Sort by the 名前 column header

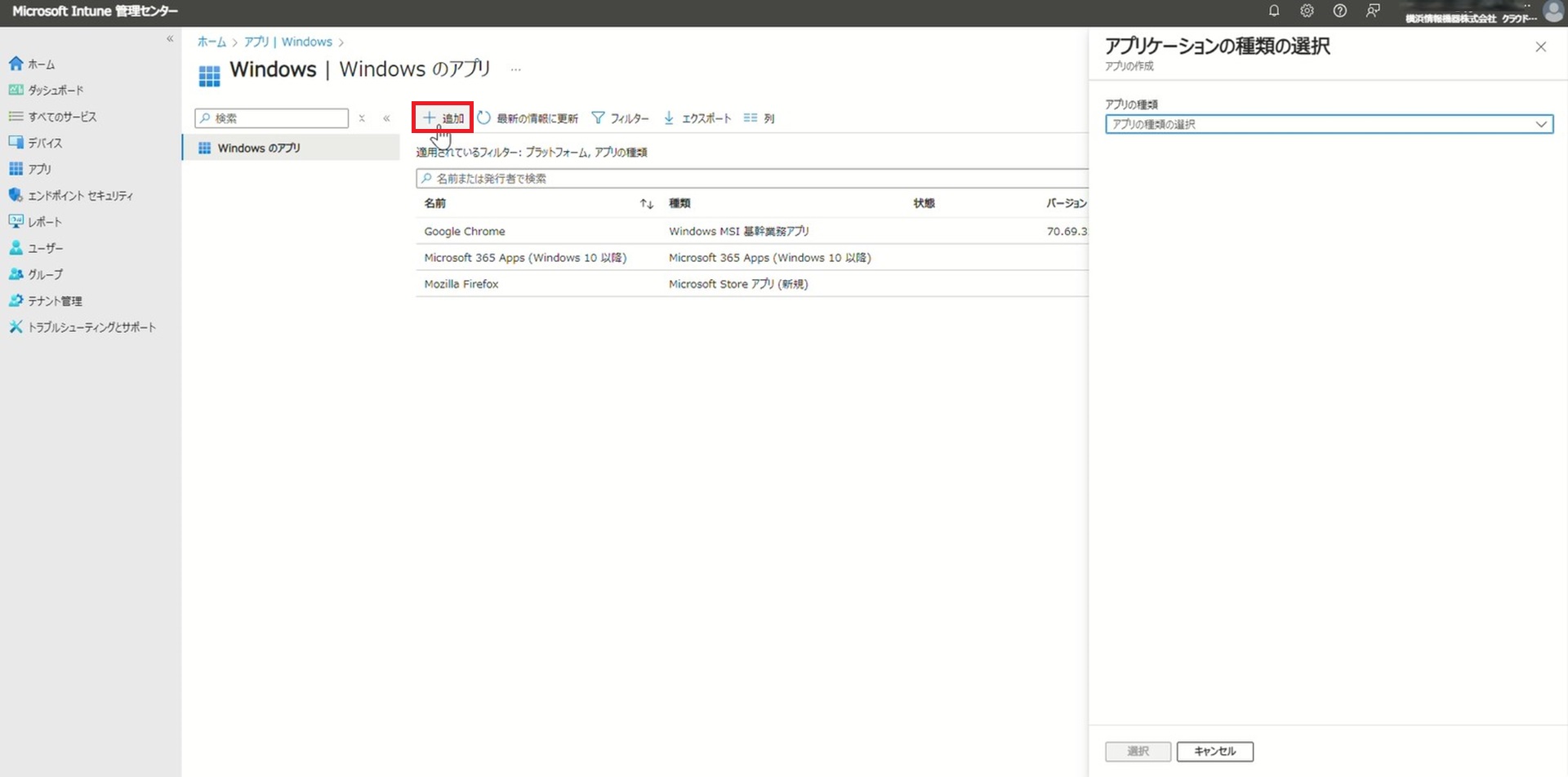tap(434, 203)
